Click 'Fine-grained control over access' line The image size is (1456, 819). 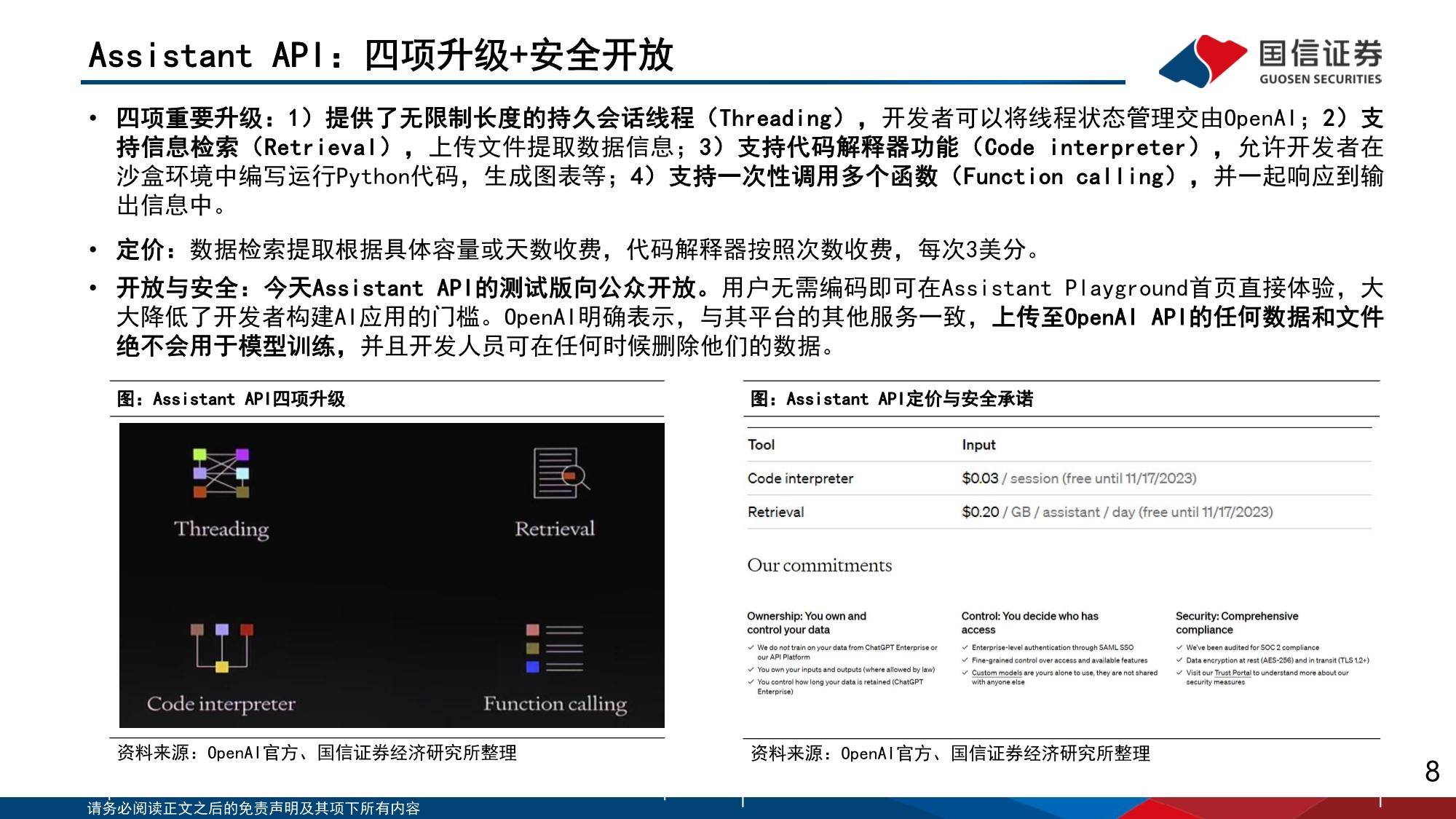pos(1059,660)
